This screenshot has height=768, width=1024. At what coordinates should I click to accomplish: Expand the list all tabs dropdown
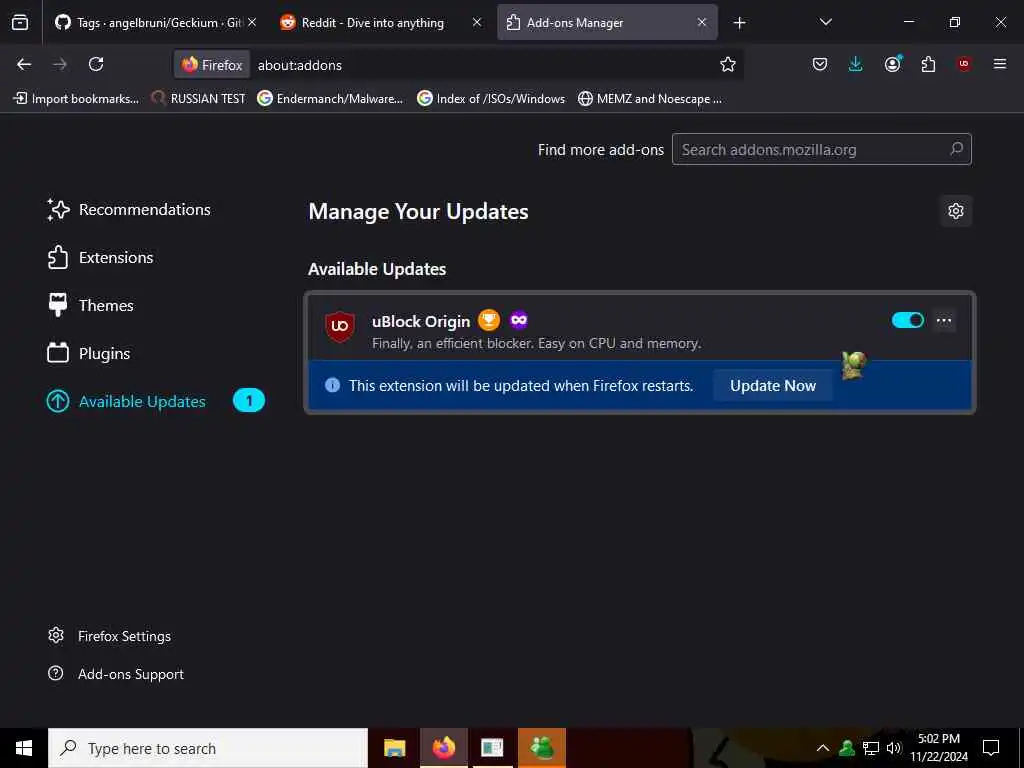[825, 22]
